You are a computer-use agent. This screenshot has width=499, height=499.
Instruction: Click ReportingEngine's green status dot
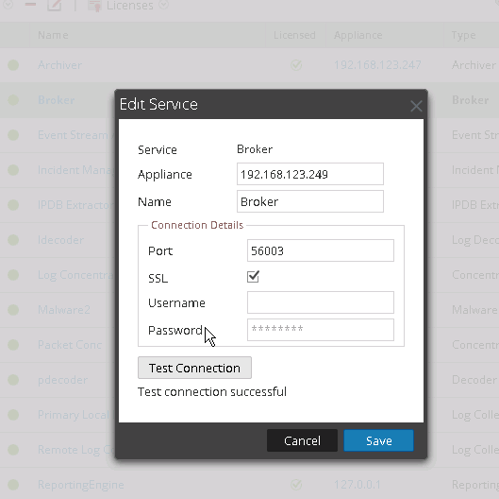[x=13, y=485]
